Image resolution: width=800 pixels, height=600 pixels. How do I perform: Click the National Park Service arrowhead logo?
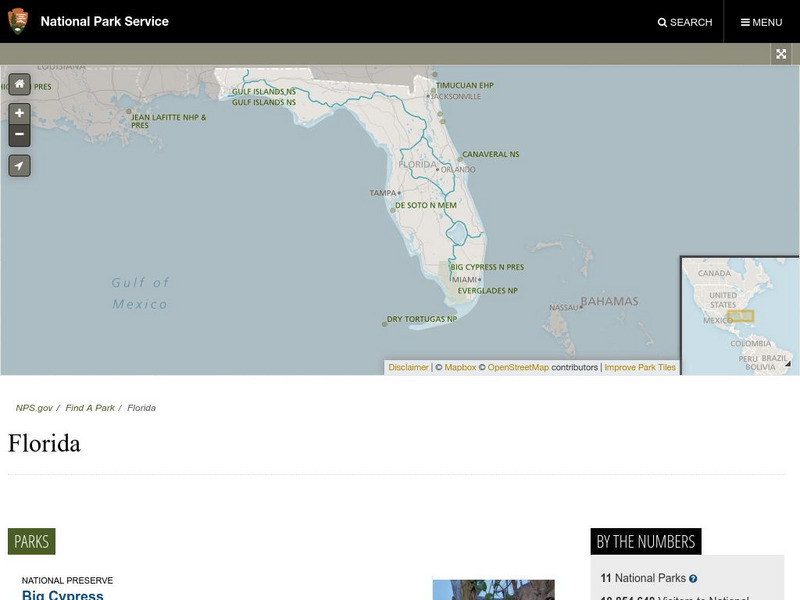pos(17,21)
